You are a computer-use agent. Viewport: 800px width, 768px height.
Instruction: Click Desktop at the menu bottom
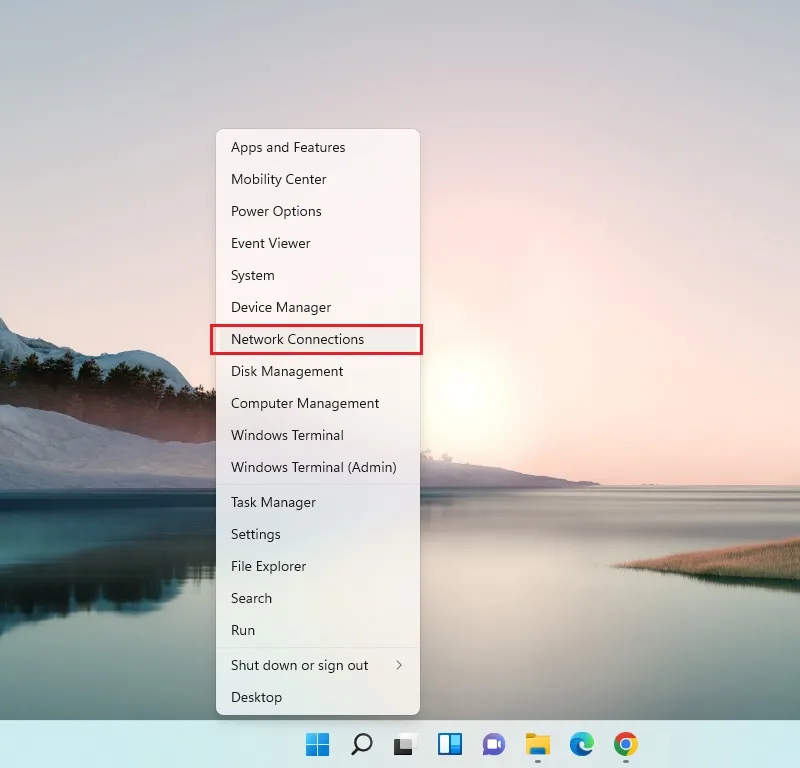click(318, 698)
